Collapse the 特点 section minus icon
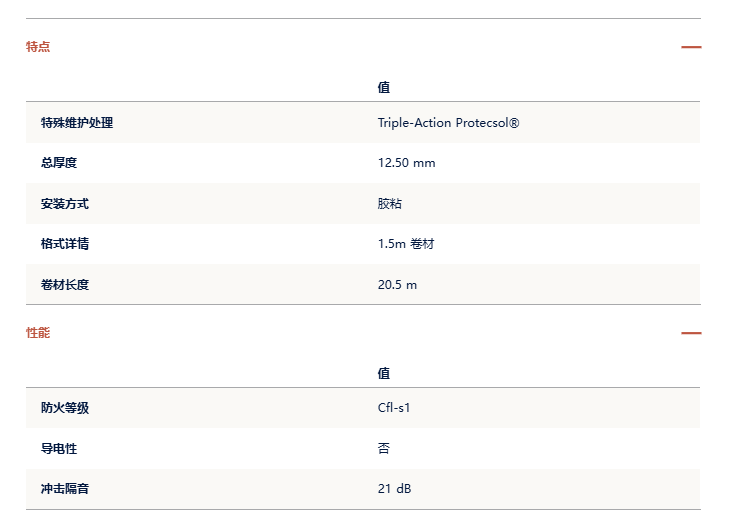Image resolution: width=733 pixels, height=526 pixels. click(x=691, y=47)
